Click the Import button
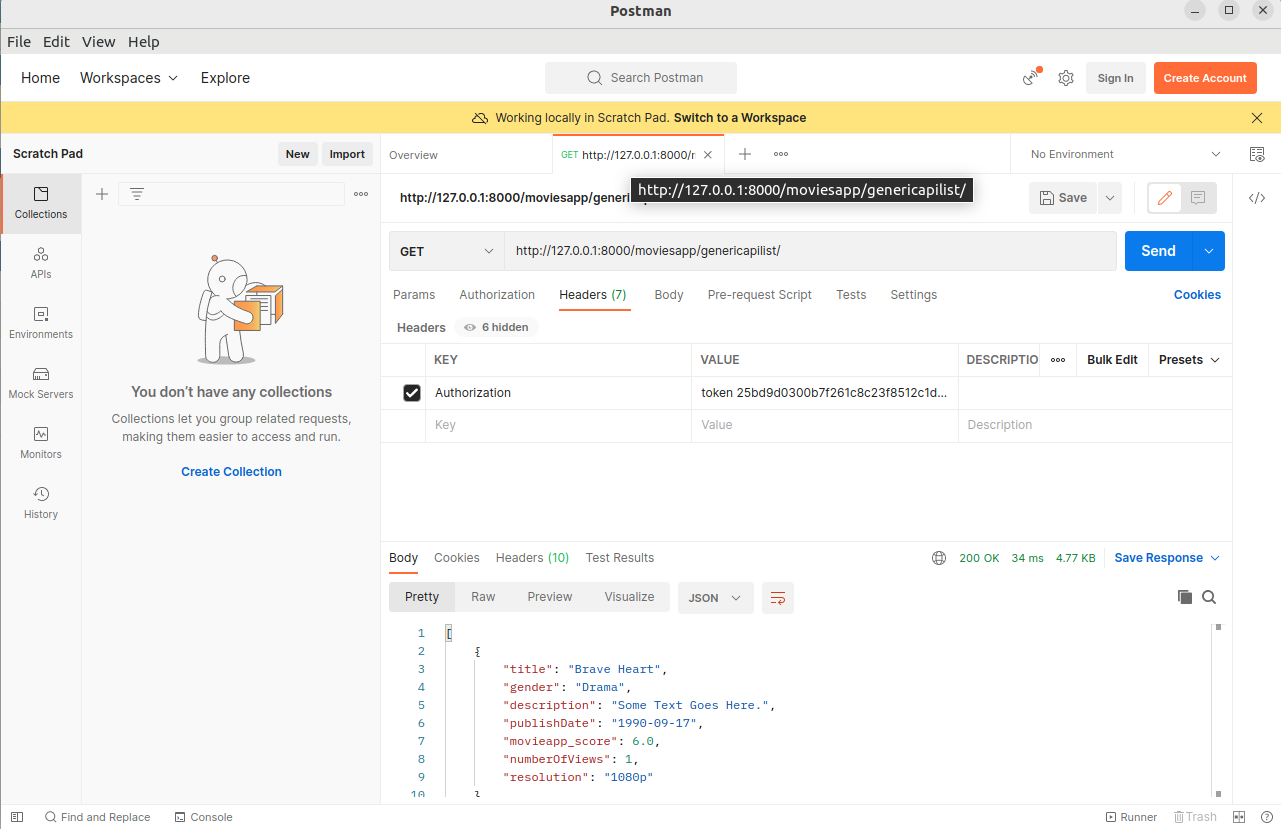This screenshot has height=829, width=1281. tap(347, 154)
